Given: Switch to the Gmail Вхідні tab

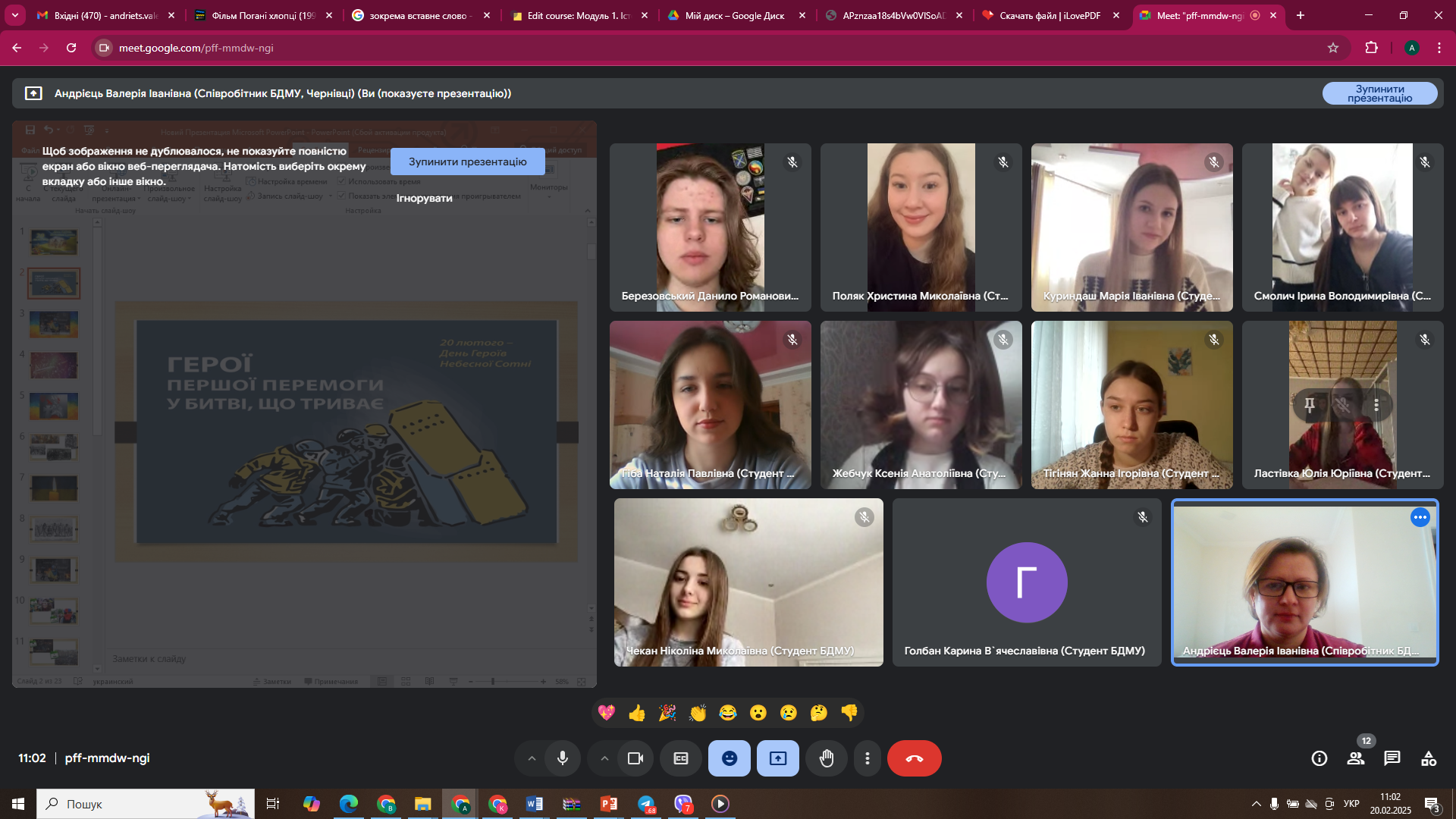Looking at the screenshot, I should click(106, 15).
